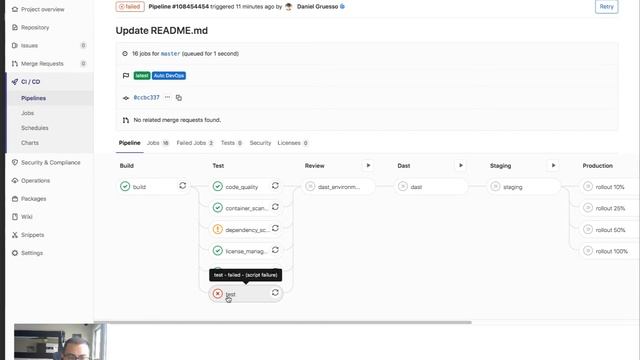Image resolution: width=640 pixels, height=360 pixels.
Task: Click the failed pipeline status badge
Action: click(x=130, y=7)
